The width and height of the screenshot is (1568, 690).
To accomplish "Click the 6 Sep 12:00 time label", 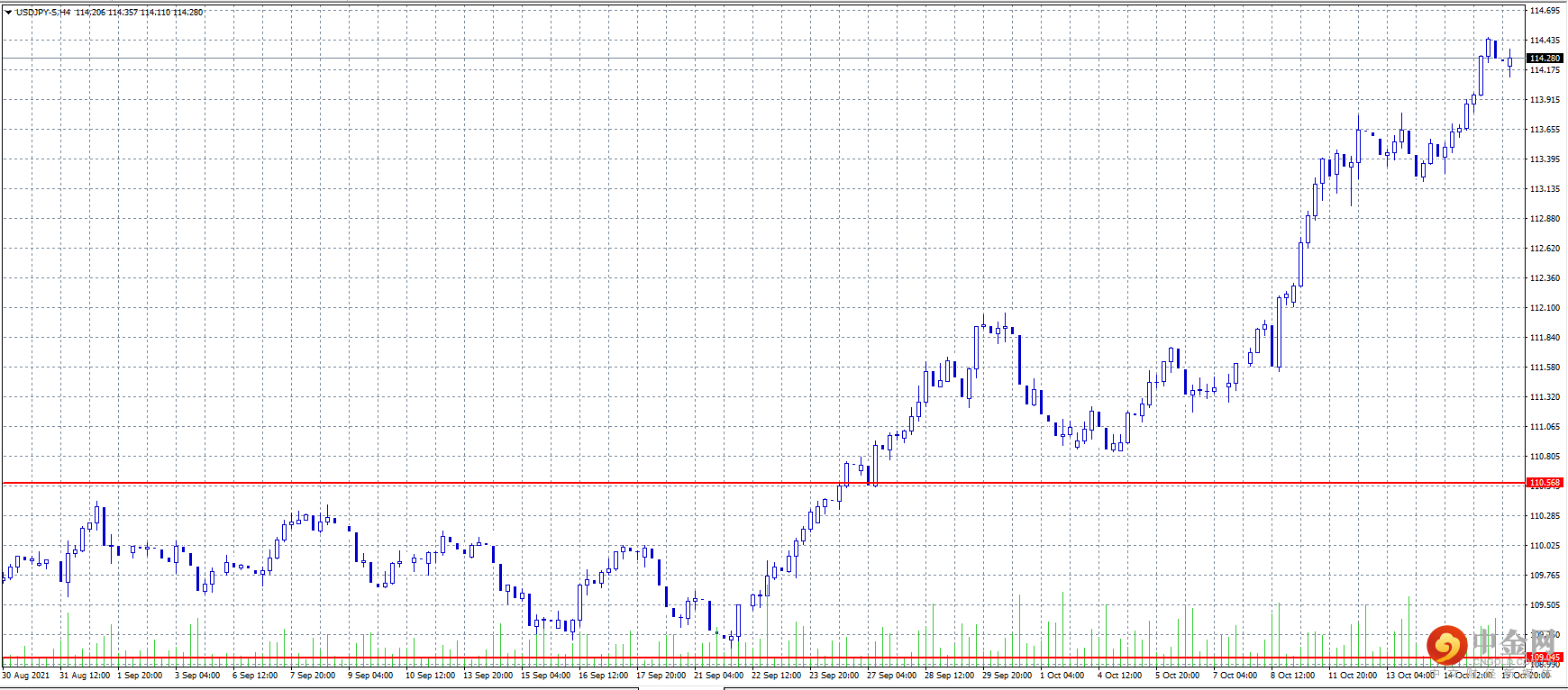I will pyautogui.click(x=255, y=676).
